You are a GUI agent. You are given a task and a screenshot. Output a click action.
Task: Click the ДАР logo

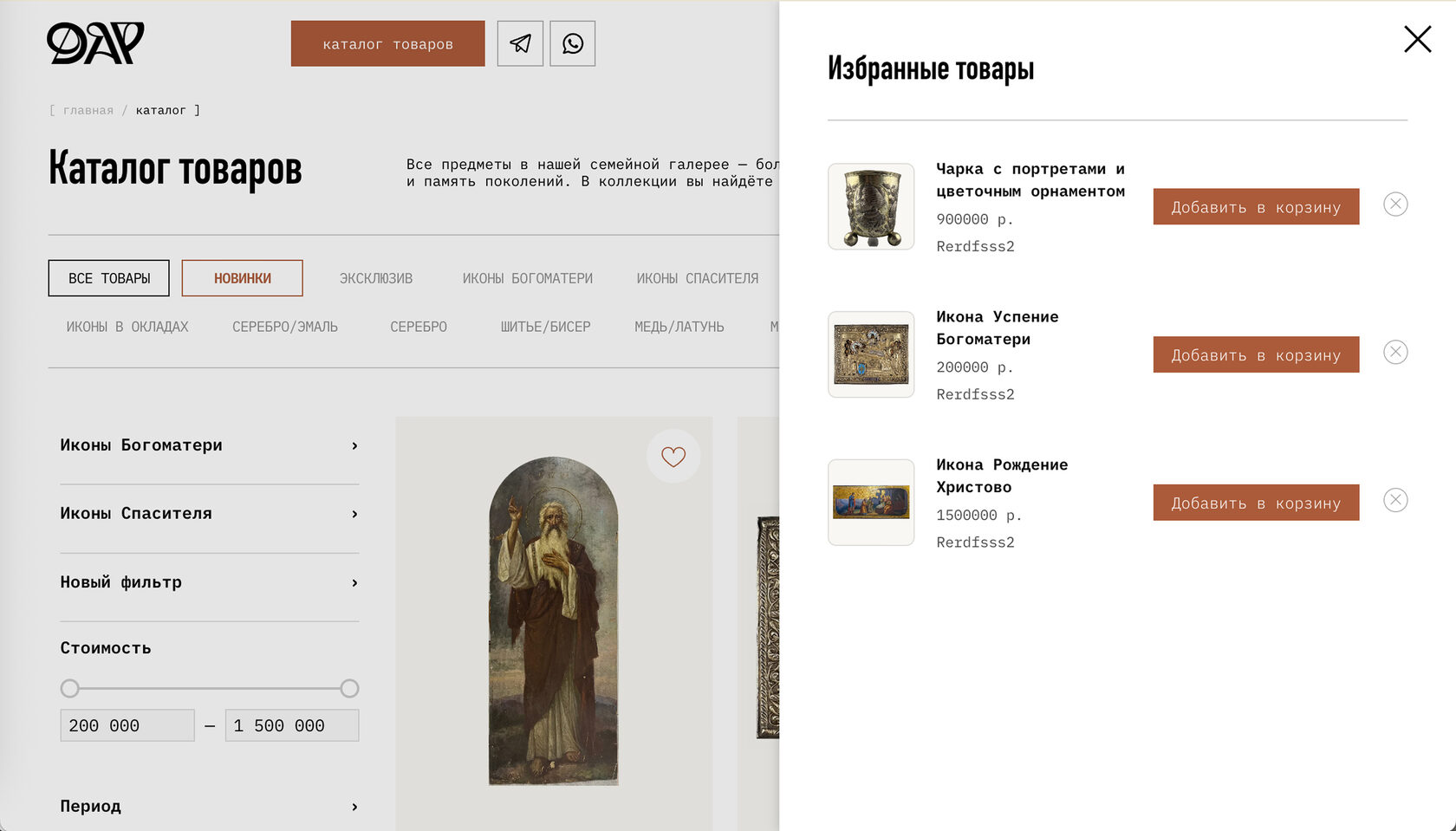point(95,43)
